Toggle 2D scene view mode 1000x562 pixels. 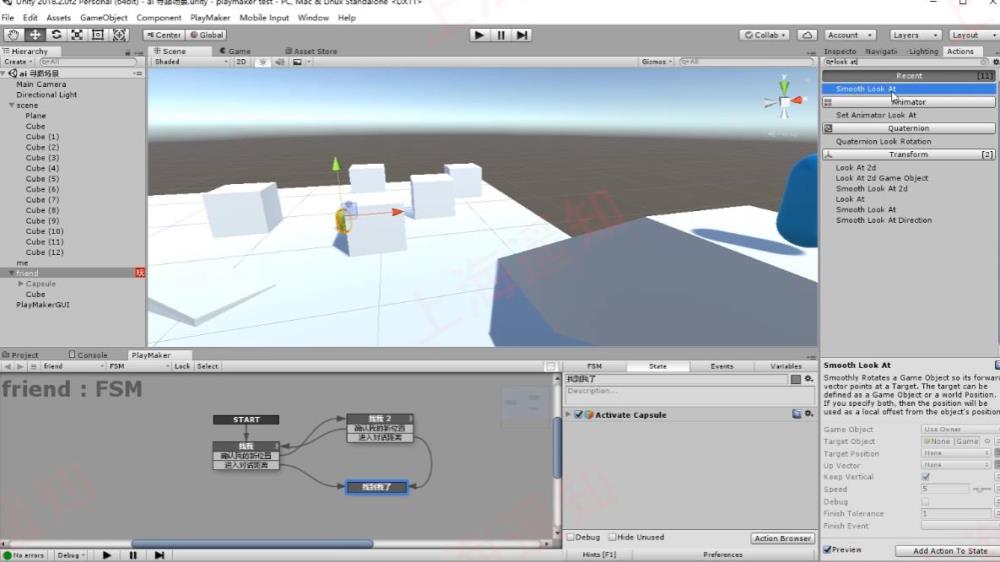coord(241,62)
